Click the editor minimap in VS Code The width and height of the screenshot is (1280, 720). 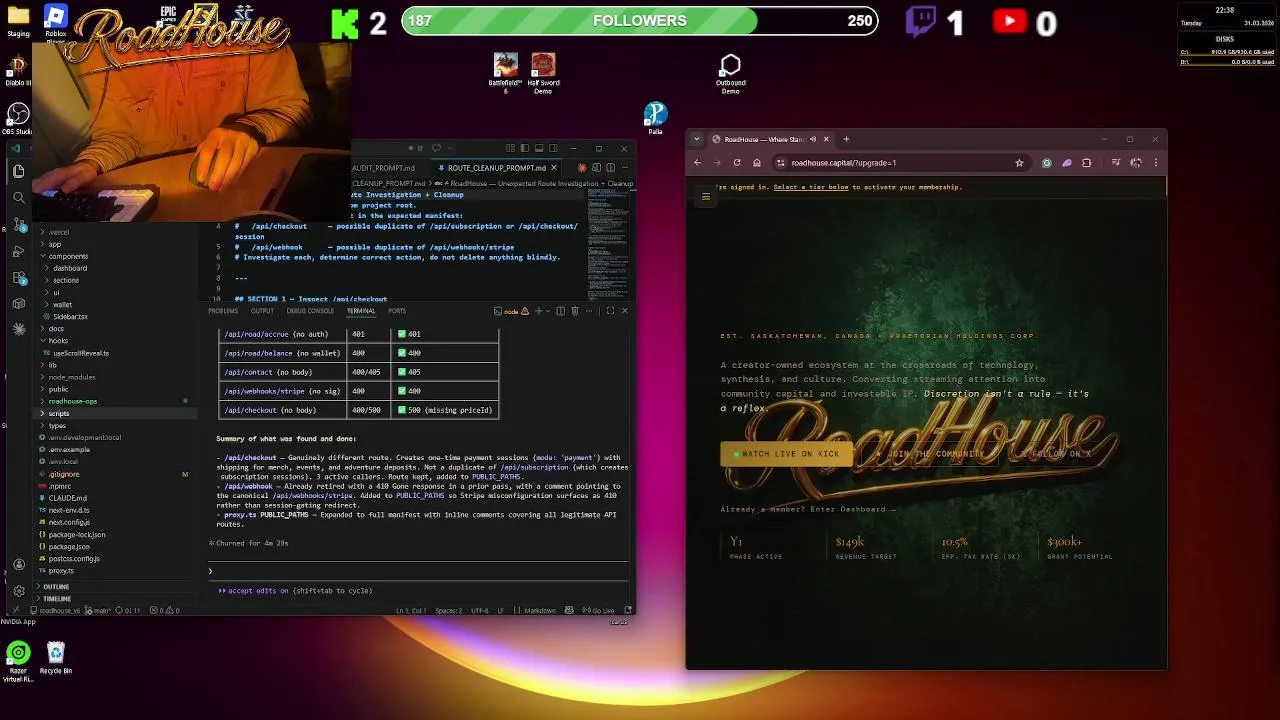tap(609, 244)
